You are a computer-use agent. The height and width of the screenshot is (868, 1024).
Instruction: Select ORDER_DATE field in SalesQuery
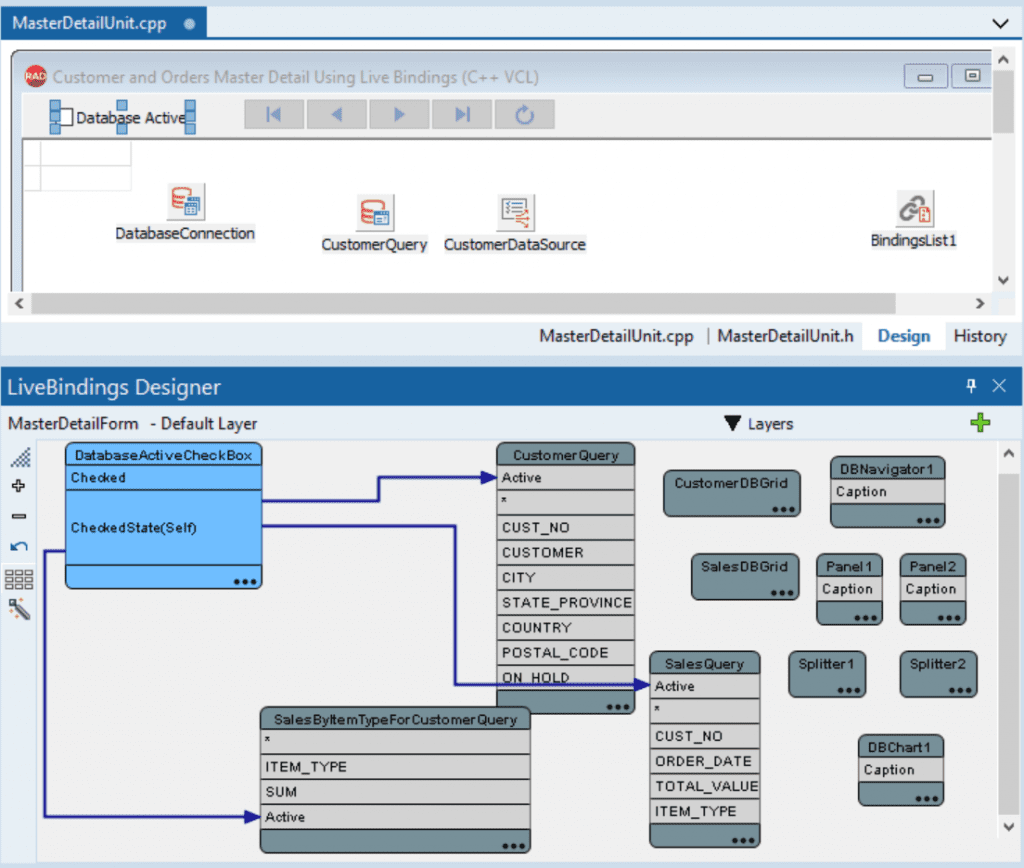[705, 762]
